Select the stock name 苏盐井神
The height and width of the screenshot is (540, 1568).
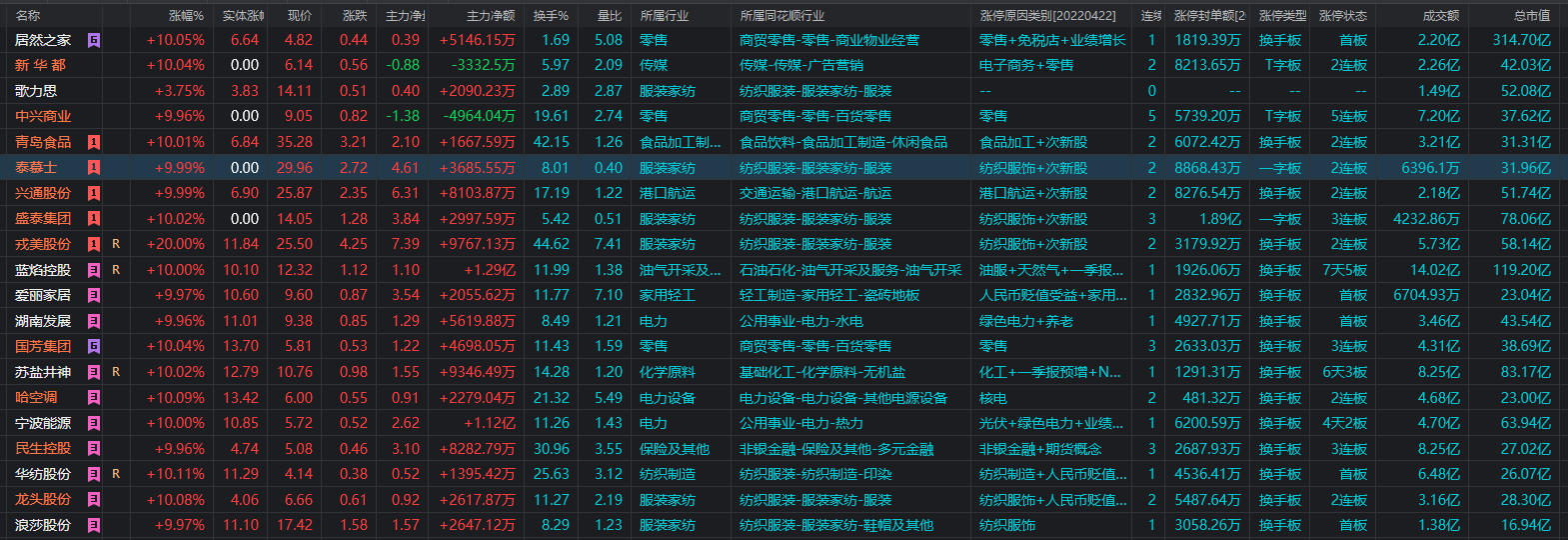pyautogui.click(x=43, y=372)
